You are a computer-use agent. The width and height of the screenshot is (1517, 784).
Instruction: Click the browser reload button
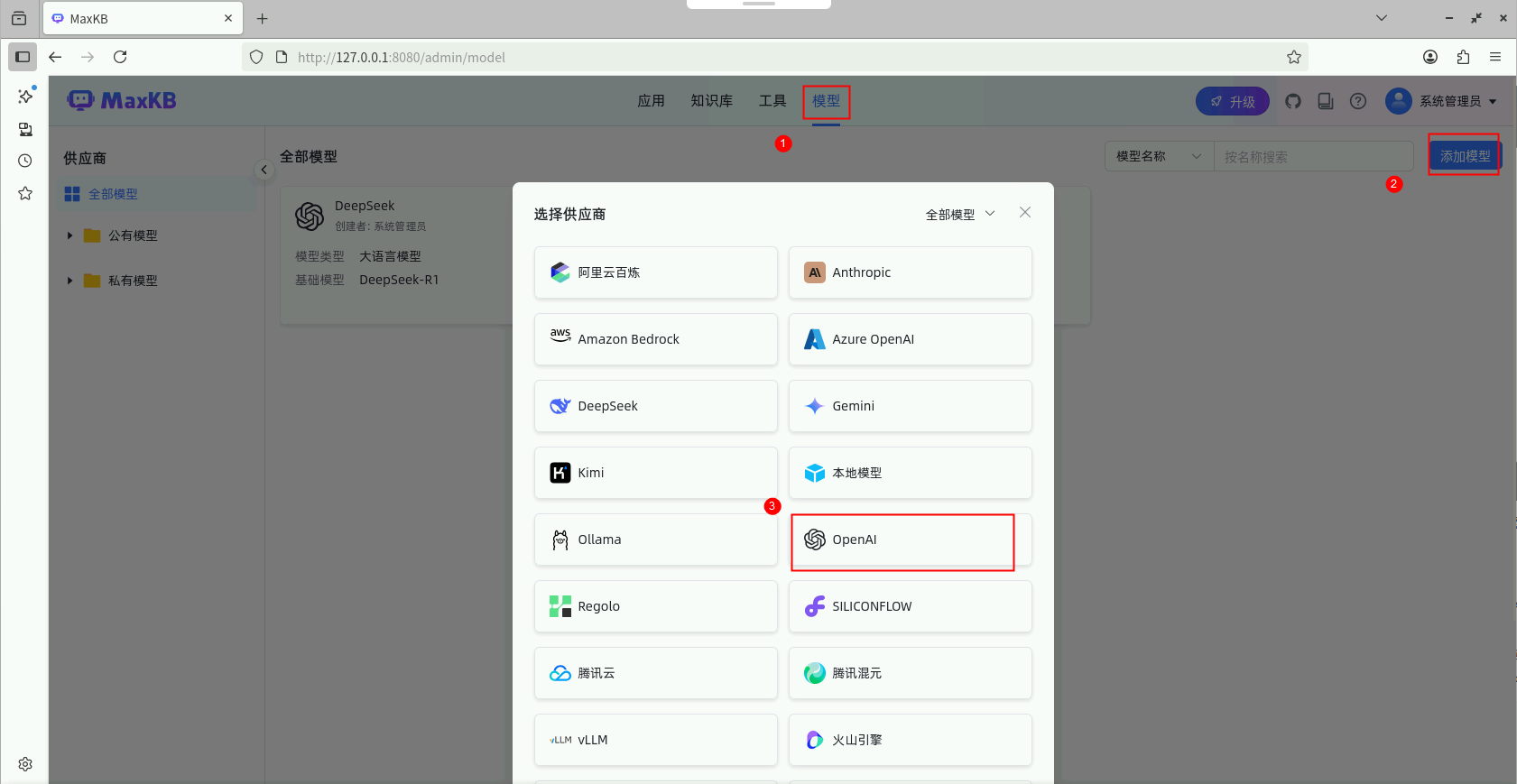120,57
